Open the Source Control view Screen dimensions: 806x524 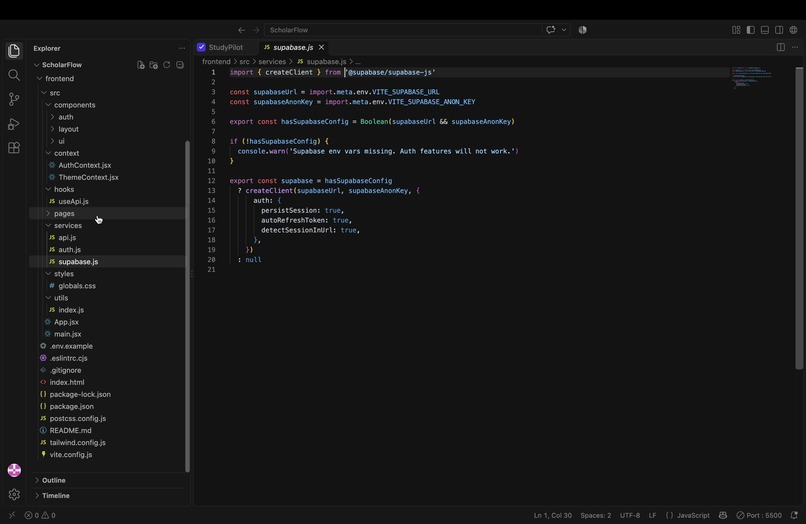[x=14, y=99]
